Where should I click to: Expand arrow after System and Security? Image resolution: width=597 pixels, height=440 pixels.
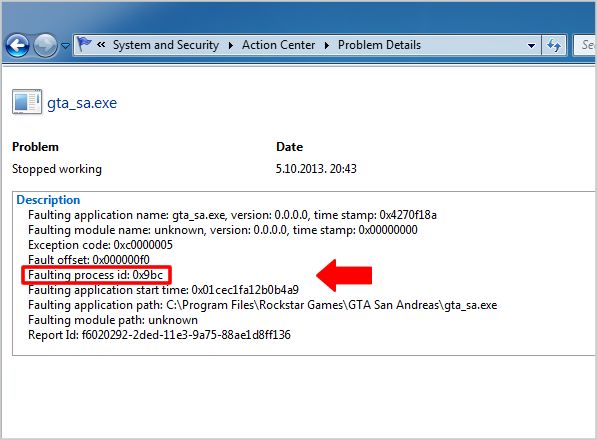[231, 45]
